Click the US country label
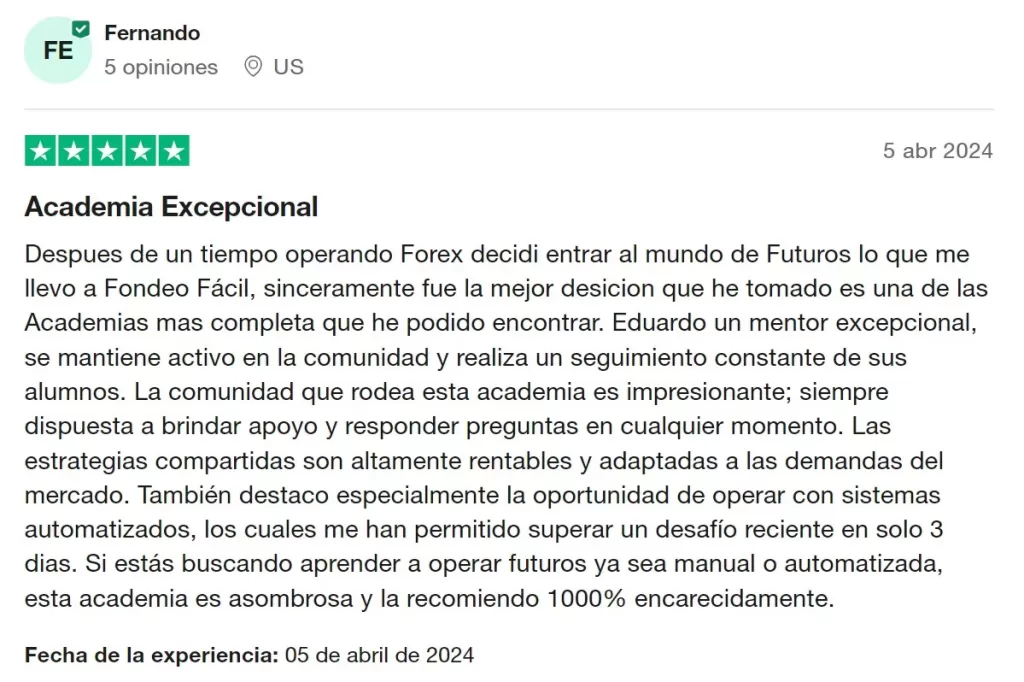Image resolution: width=1024 pixels, height=682 pixels. click(289, 67)
